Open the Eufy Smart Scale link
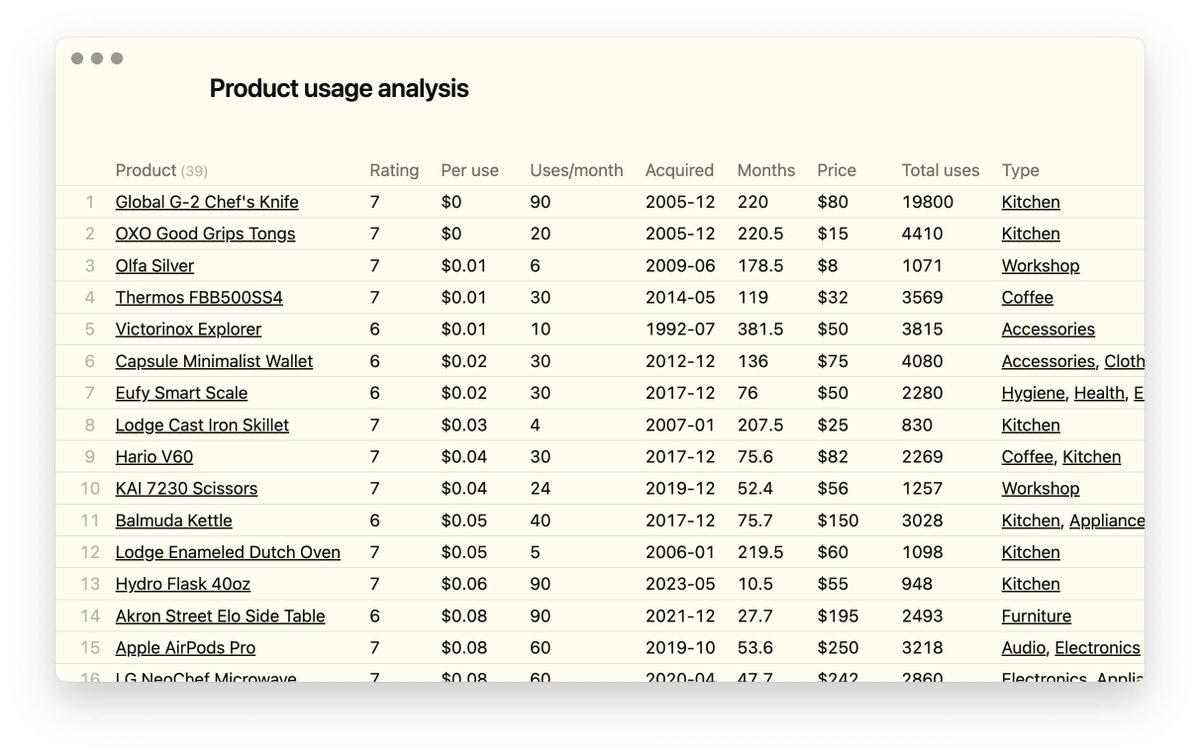Screen dimensions: 1200x755 click(x=182, y=394)
